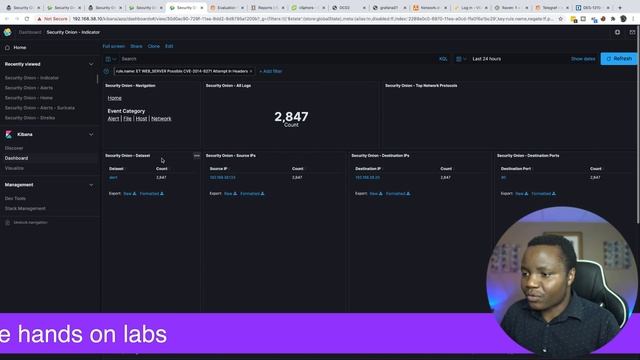Click Clone in the dashboard toolbar
The width and height of the screenshot is (640, 360).
click(x=153, y=47)
